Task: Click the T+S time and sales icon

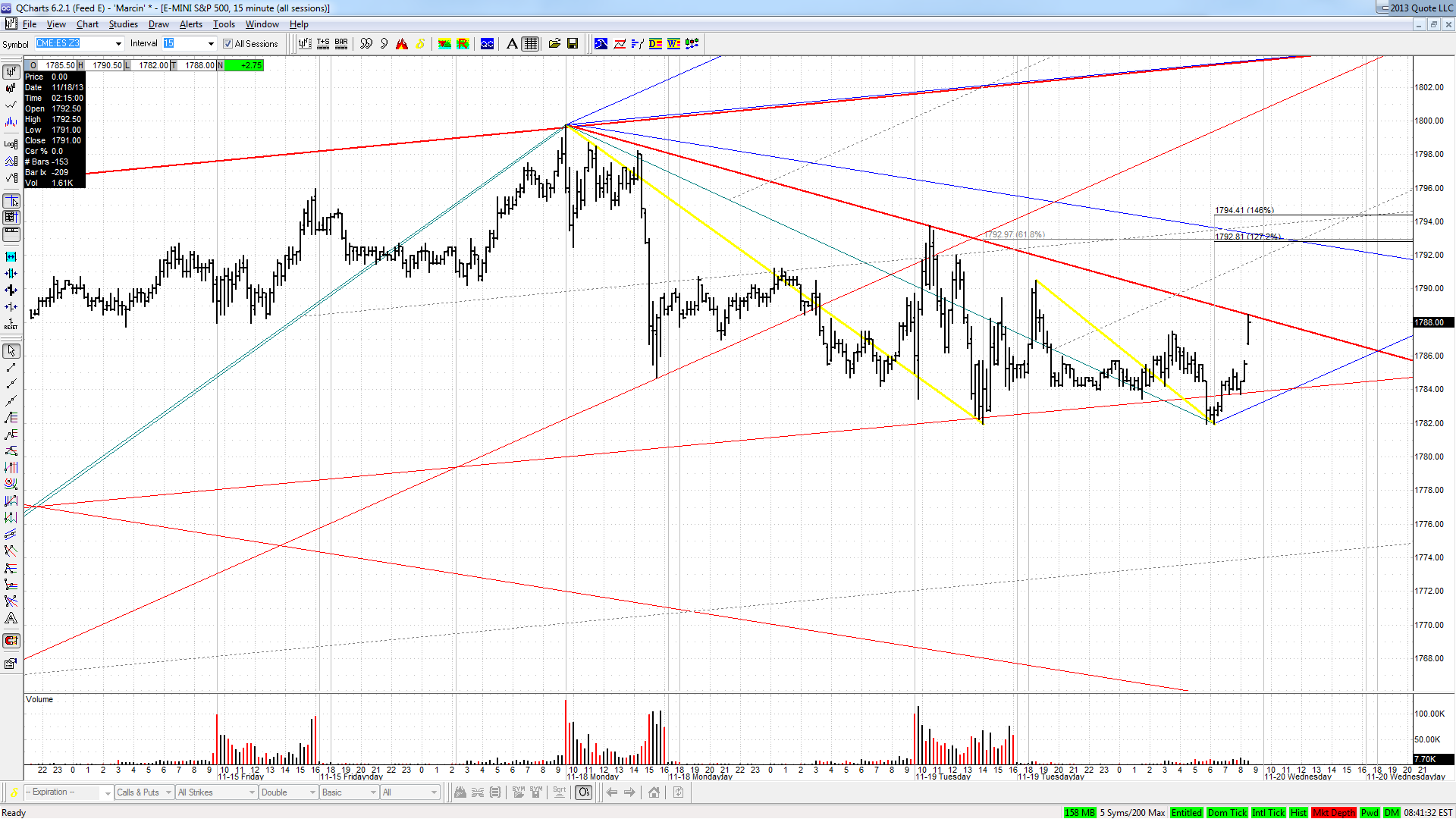Action: point(323,44)
